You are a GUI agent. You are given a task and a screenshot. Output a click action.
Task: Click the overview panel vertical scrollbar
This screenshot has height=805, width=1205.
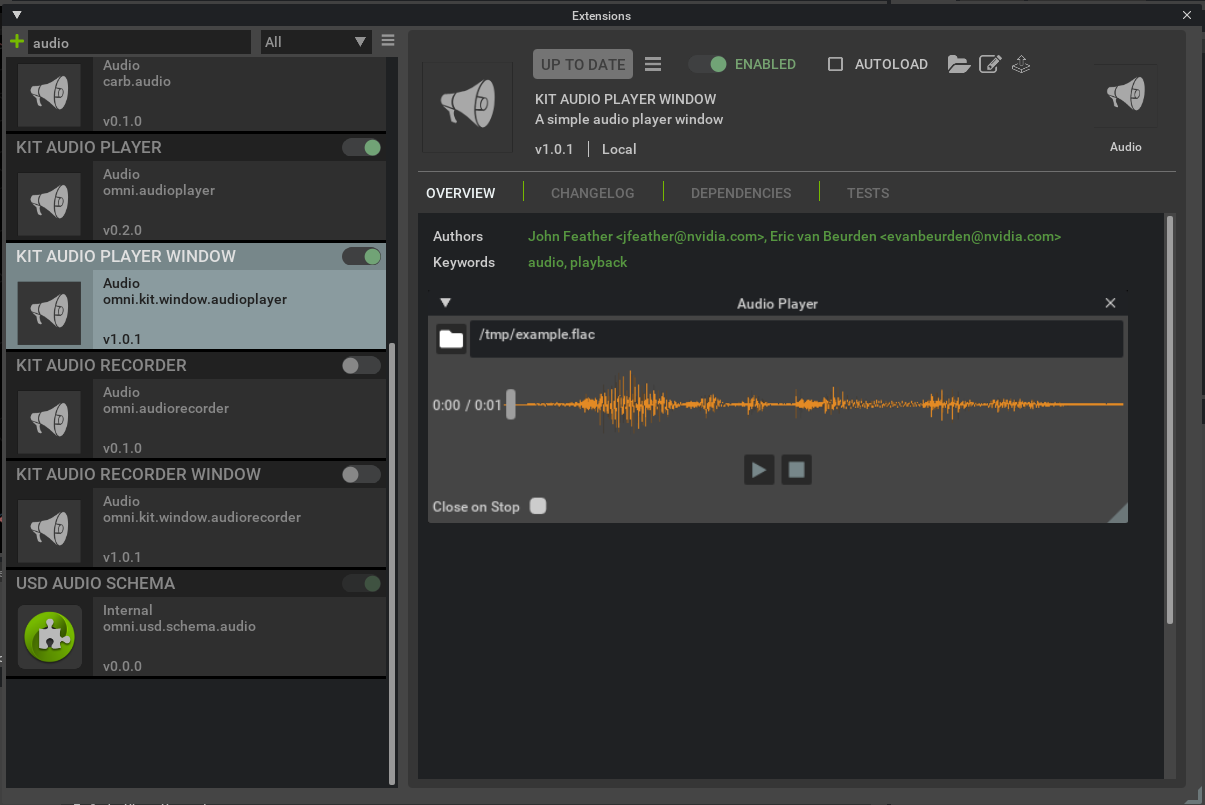1170,419
